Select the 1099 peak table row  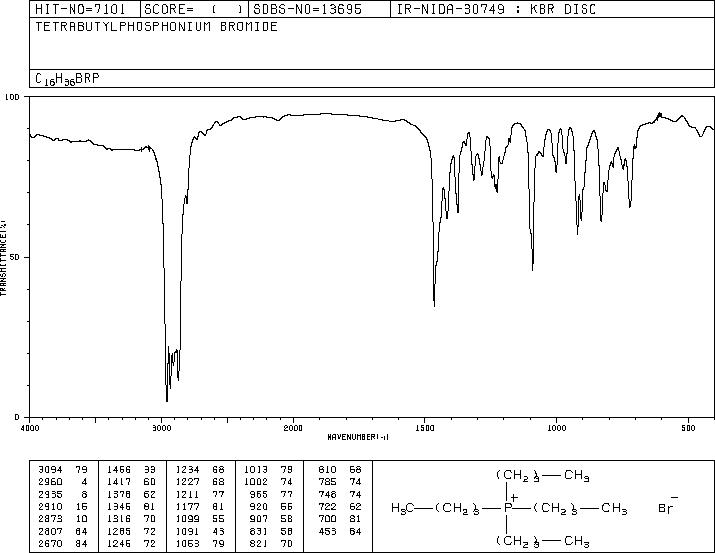200,519
